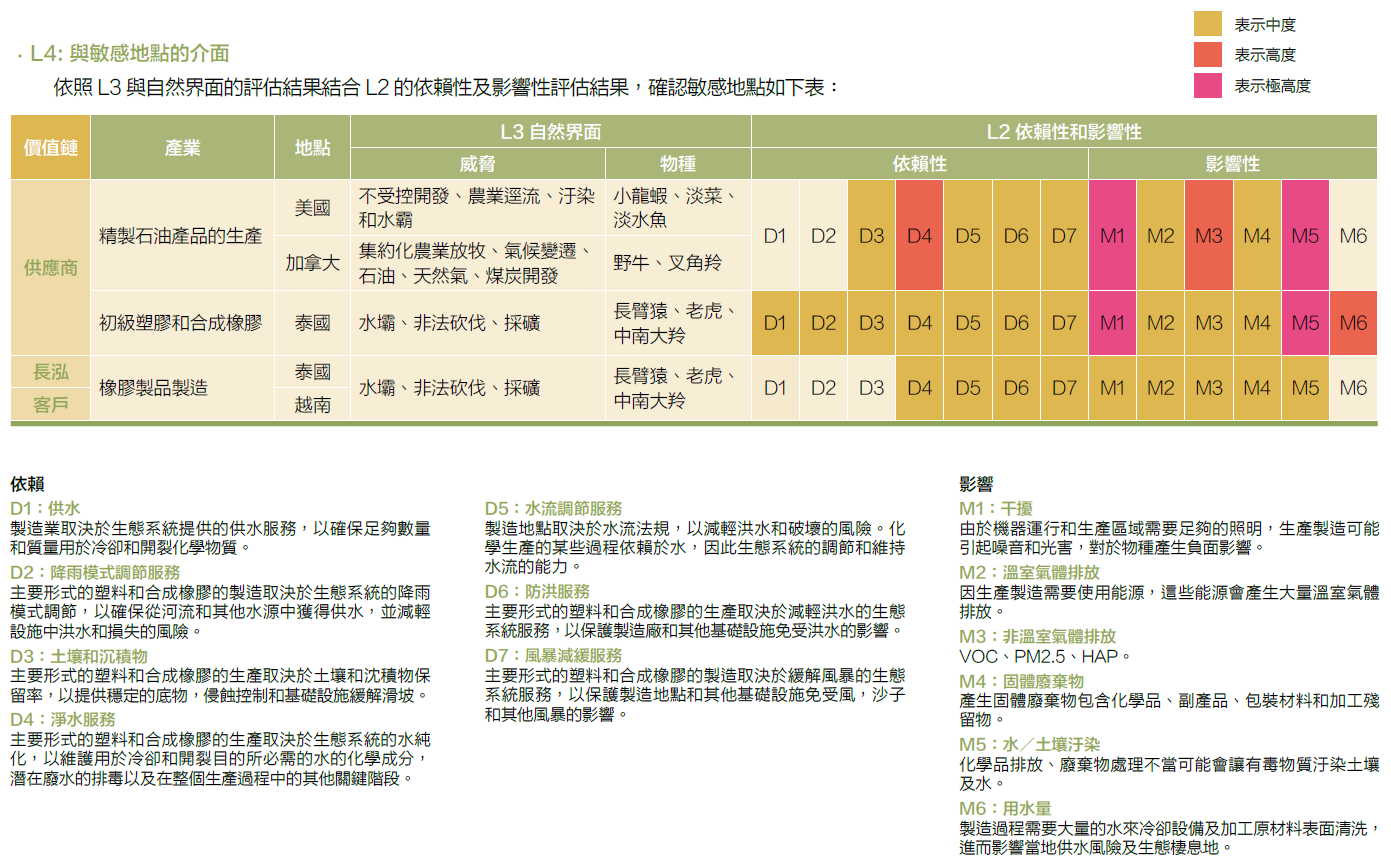Click the 'D7：風暴減緩服務' definition title

pos(554,656)
